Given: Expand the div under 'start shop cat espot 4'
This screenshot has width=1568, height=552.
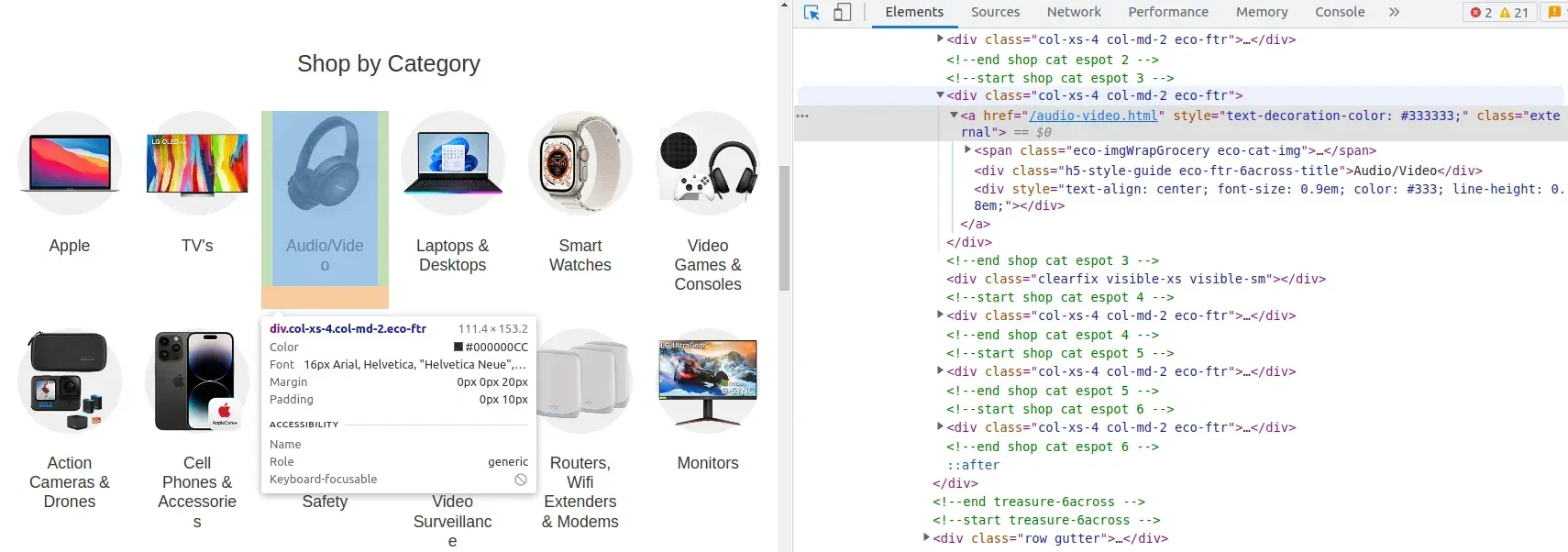Looking at the screenshot, I should click(x=940, y=315).
